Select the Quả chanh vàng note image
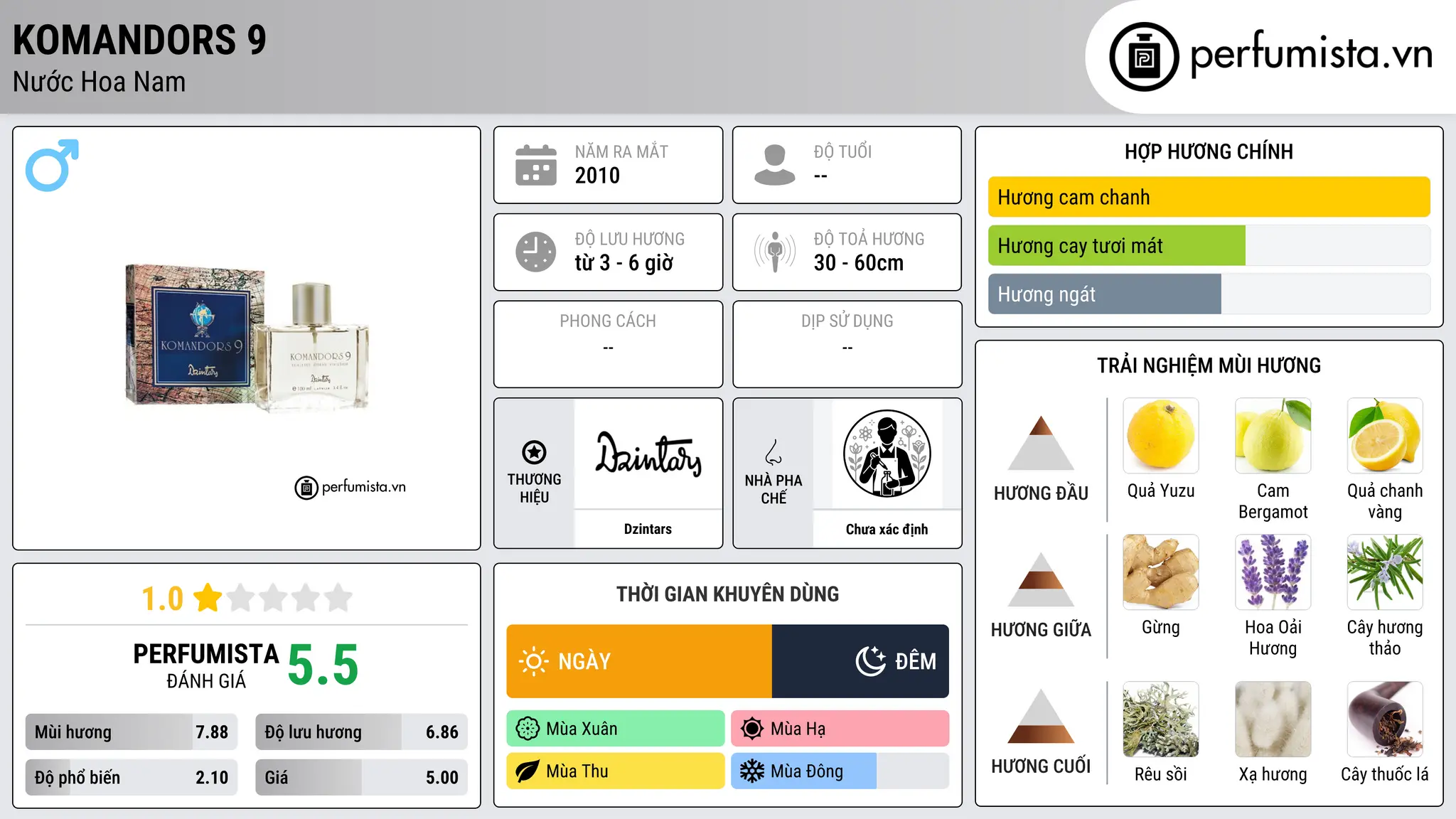Screen dimensions: 1456x819 pos(1385,436)
